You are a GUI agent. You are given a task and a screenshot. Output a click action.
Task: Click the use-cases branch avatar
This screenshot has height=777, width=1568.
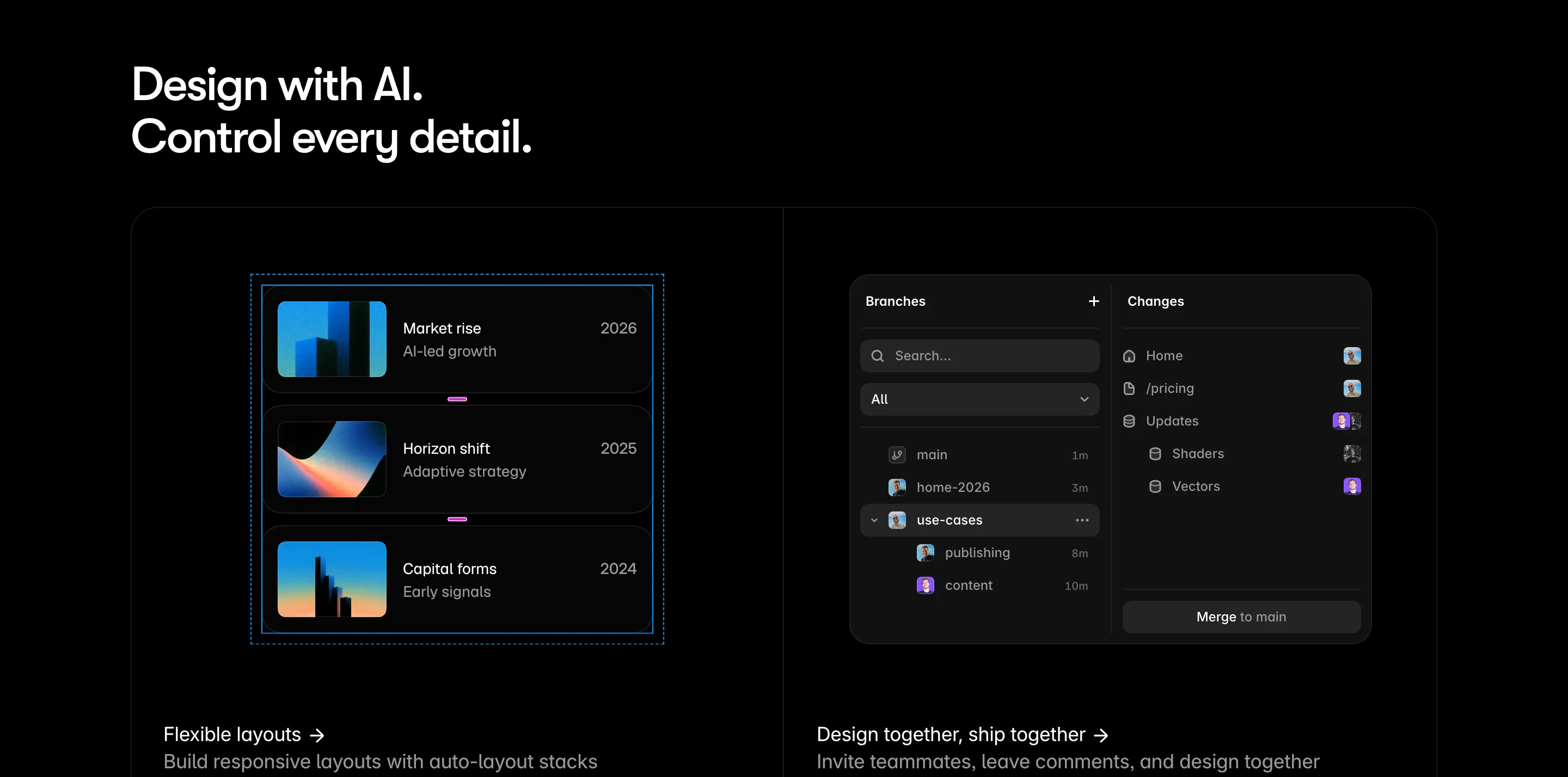tap(897, 520)
